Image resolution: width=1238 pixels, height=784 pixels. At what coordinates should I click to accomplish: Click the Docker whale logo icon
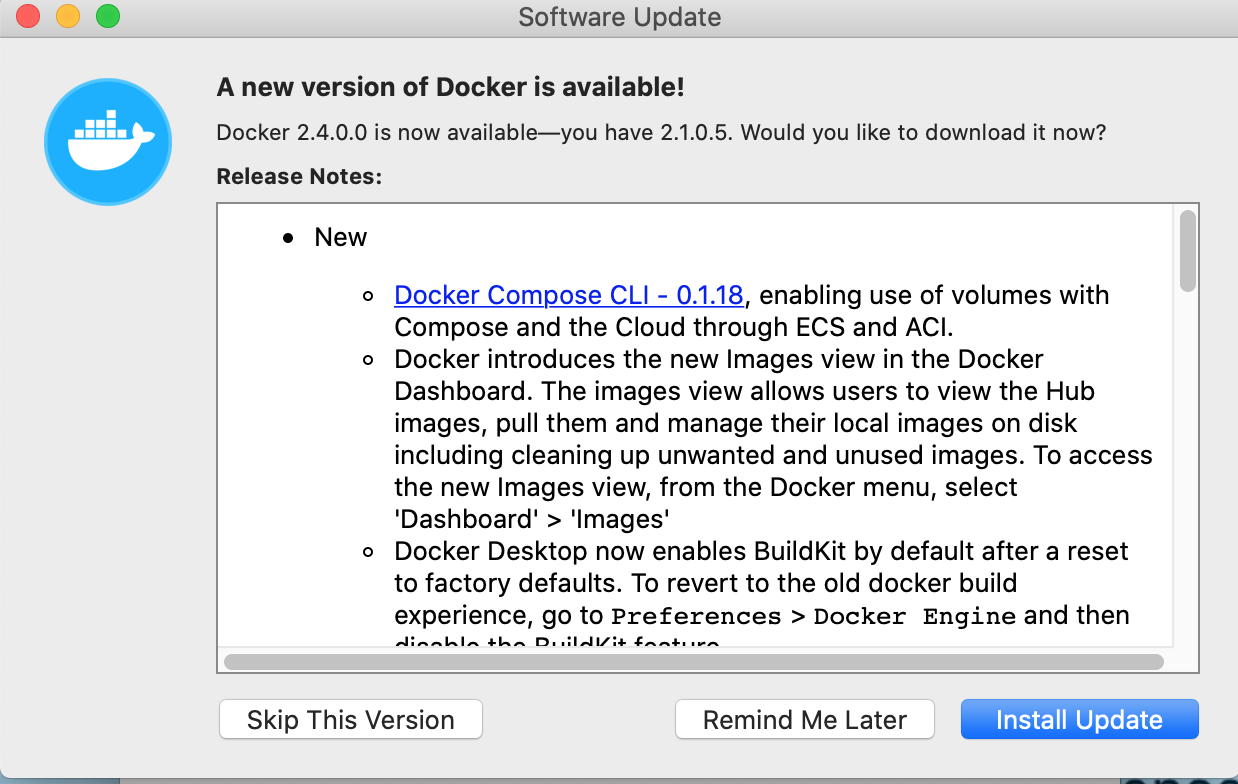[108, 142]
